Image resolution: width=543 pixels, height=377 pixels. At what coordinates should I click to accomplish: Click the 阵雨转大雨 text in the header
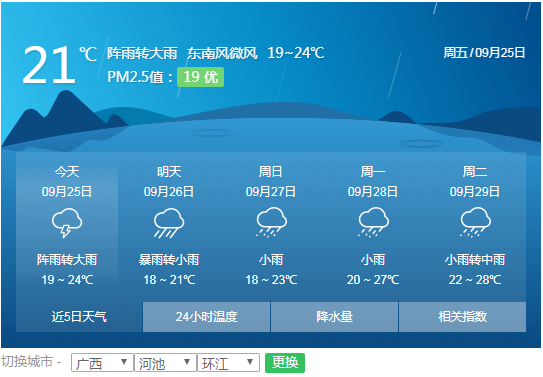[142, 53]
